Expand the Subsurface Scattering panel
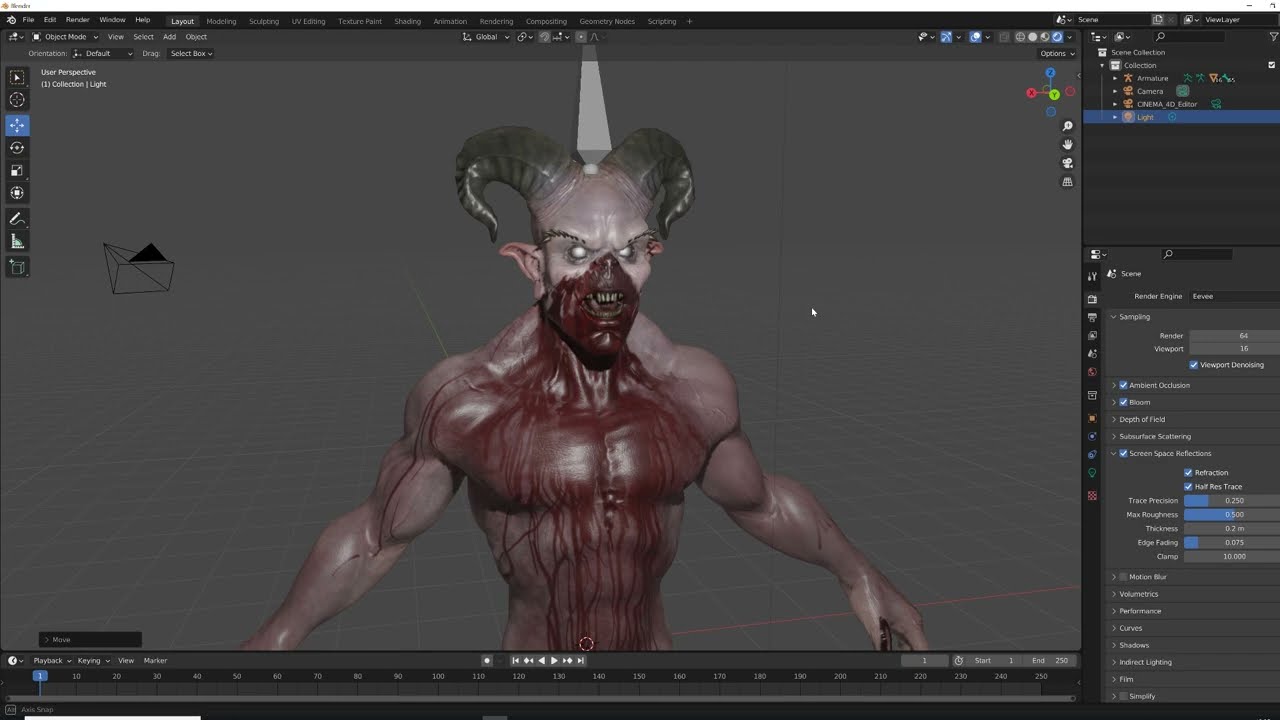Screen dimensions: 1280x720 1114,436
